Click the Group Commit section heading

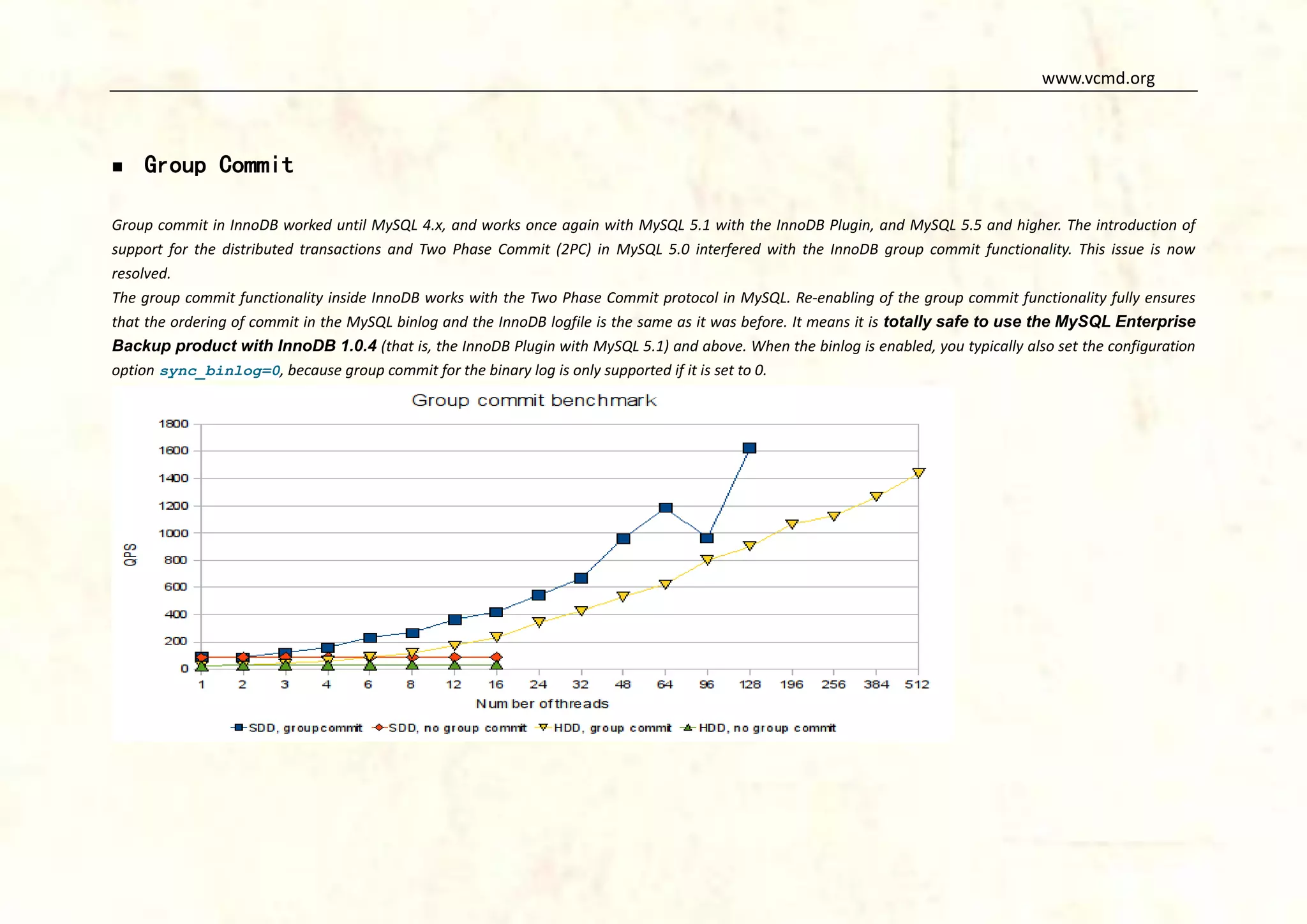click(218, 165)
